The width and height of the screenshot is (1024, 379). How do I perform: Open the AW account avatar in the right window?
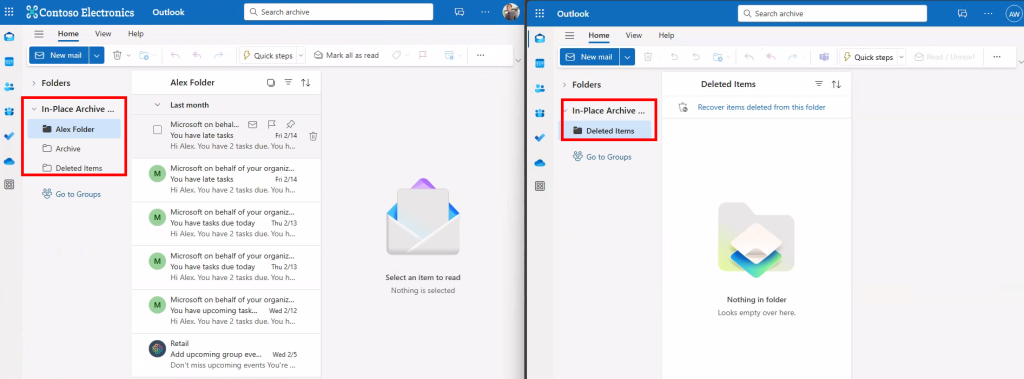(x=1013, y=13)
